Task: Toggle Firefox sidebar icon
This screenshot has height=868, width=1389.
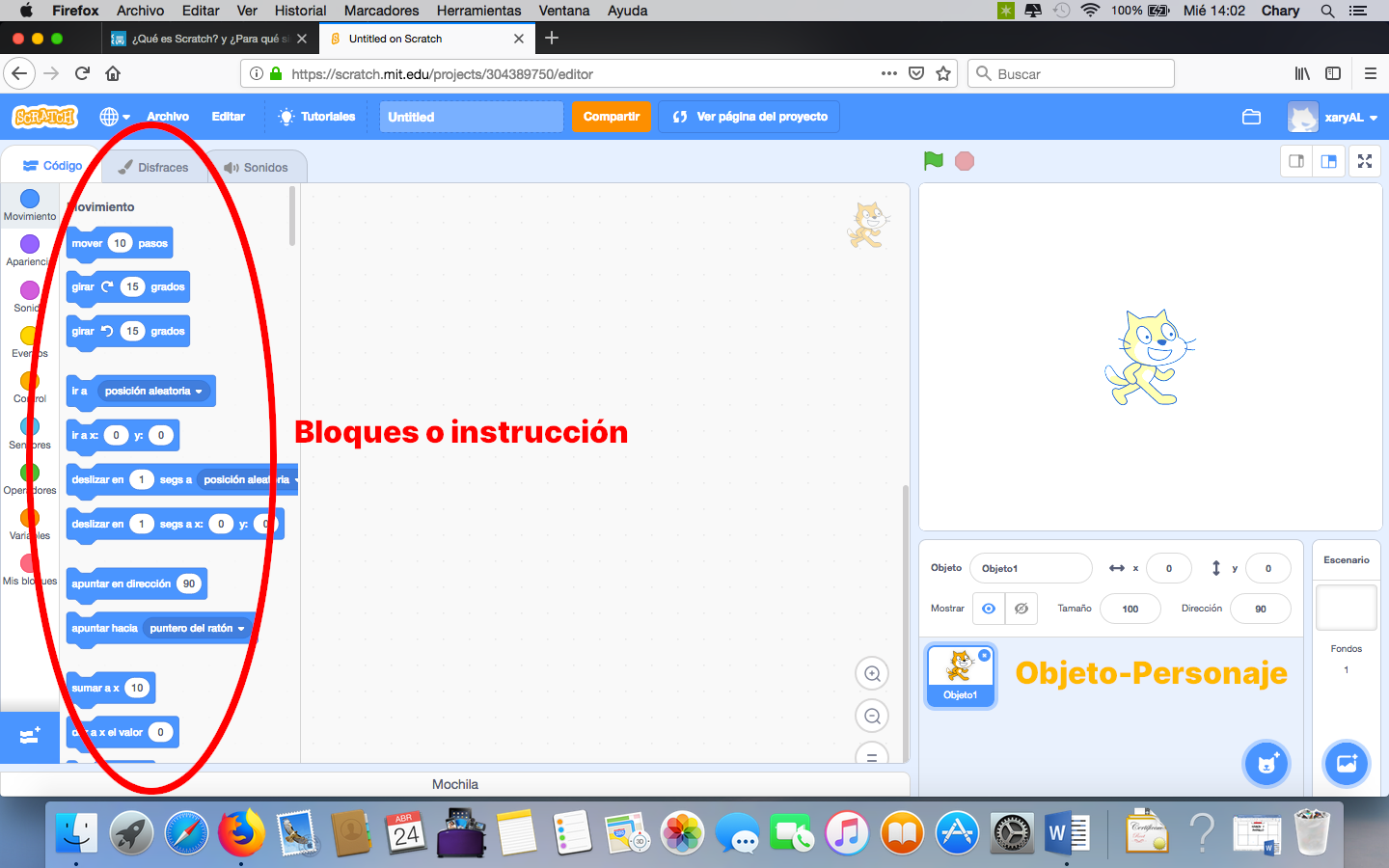Action: [1333, 73]
